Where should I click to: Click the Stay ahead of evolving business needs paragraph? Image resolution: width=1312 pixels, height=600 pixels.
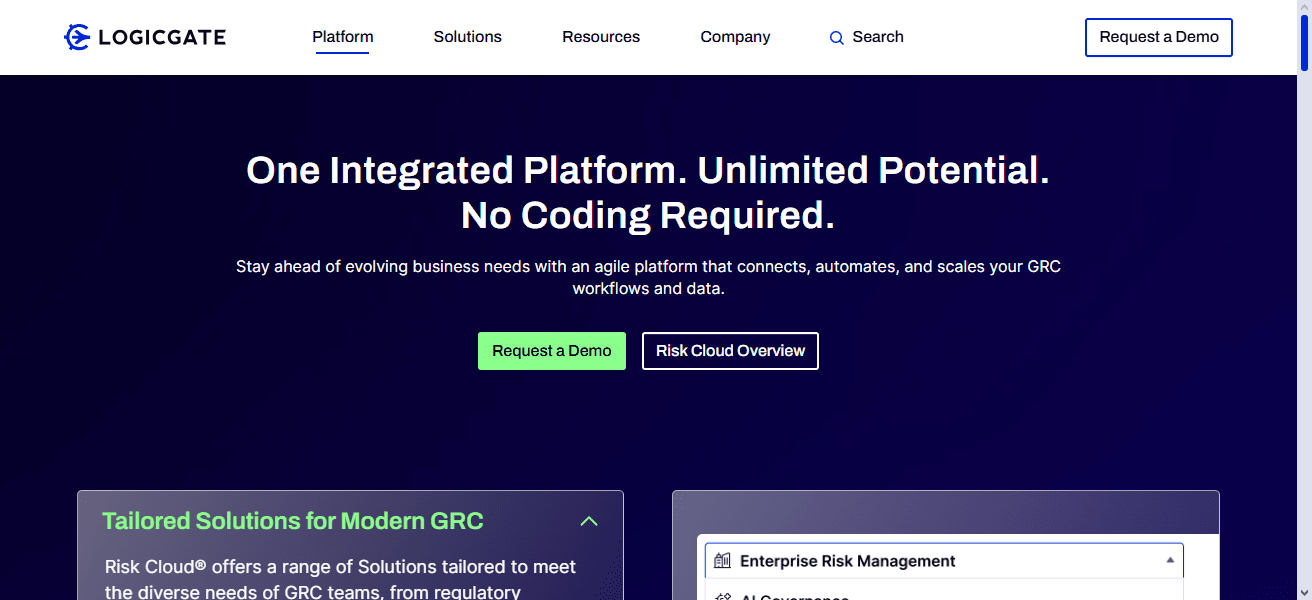pyautogui.click(x=648, y=278)
